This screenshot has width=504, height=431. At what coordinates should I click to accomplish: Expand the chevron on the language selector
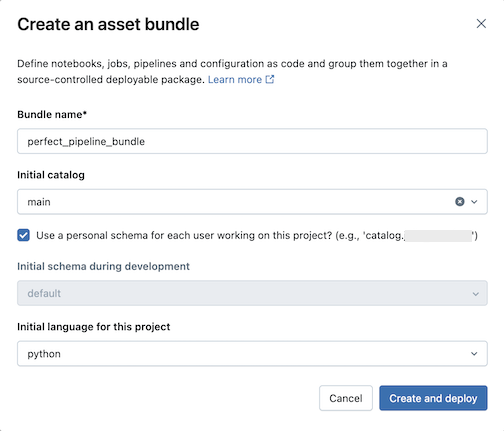click(x=474, y=354)
